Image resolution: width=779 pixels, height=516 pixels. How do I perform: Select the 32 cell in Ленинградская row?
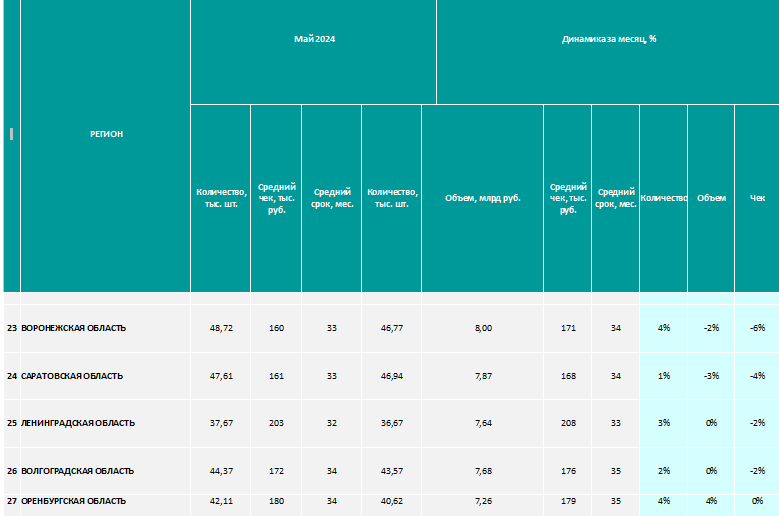pyautogui.click(x=331, y=423)
